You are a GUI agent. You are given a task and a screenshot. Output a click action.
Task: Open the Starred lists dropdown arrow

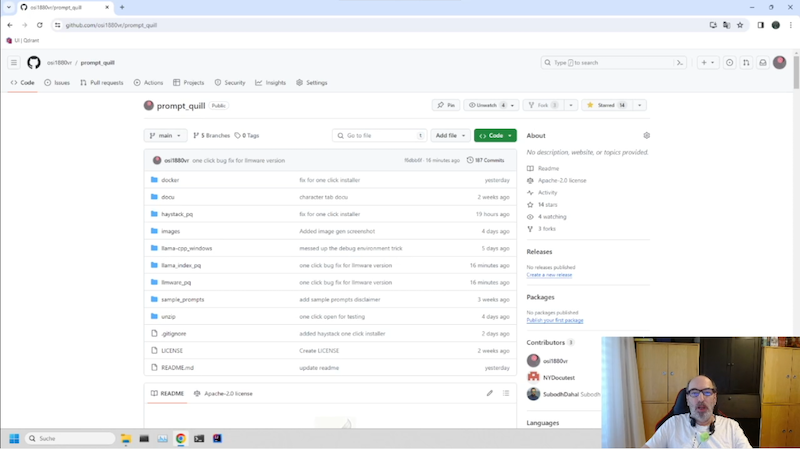tap(639, 105)
